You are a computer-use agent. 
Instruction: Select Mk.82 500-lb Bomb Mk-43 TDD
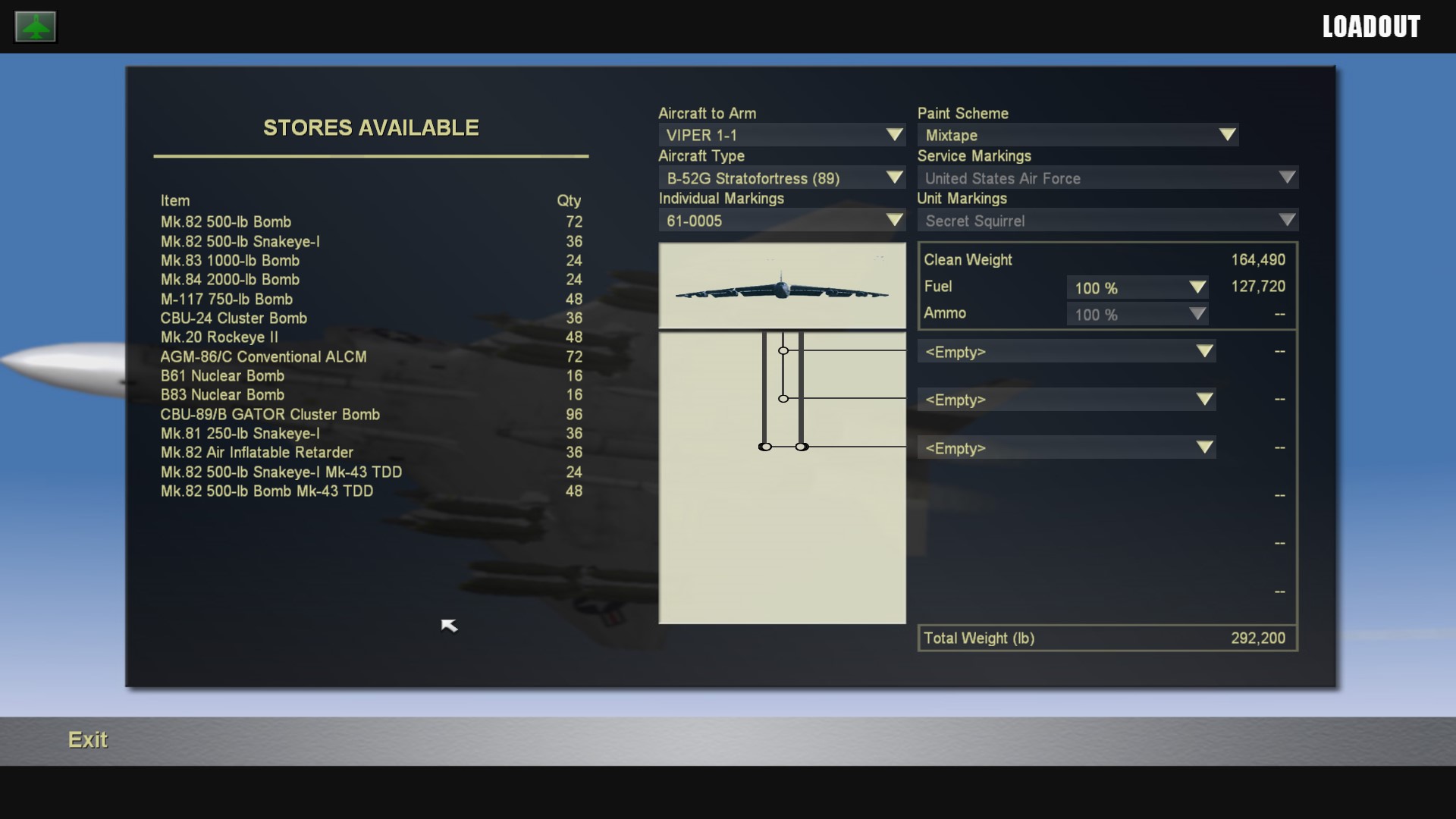(x=372, y=491)
